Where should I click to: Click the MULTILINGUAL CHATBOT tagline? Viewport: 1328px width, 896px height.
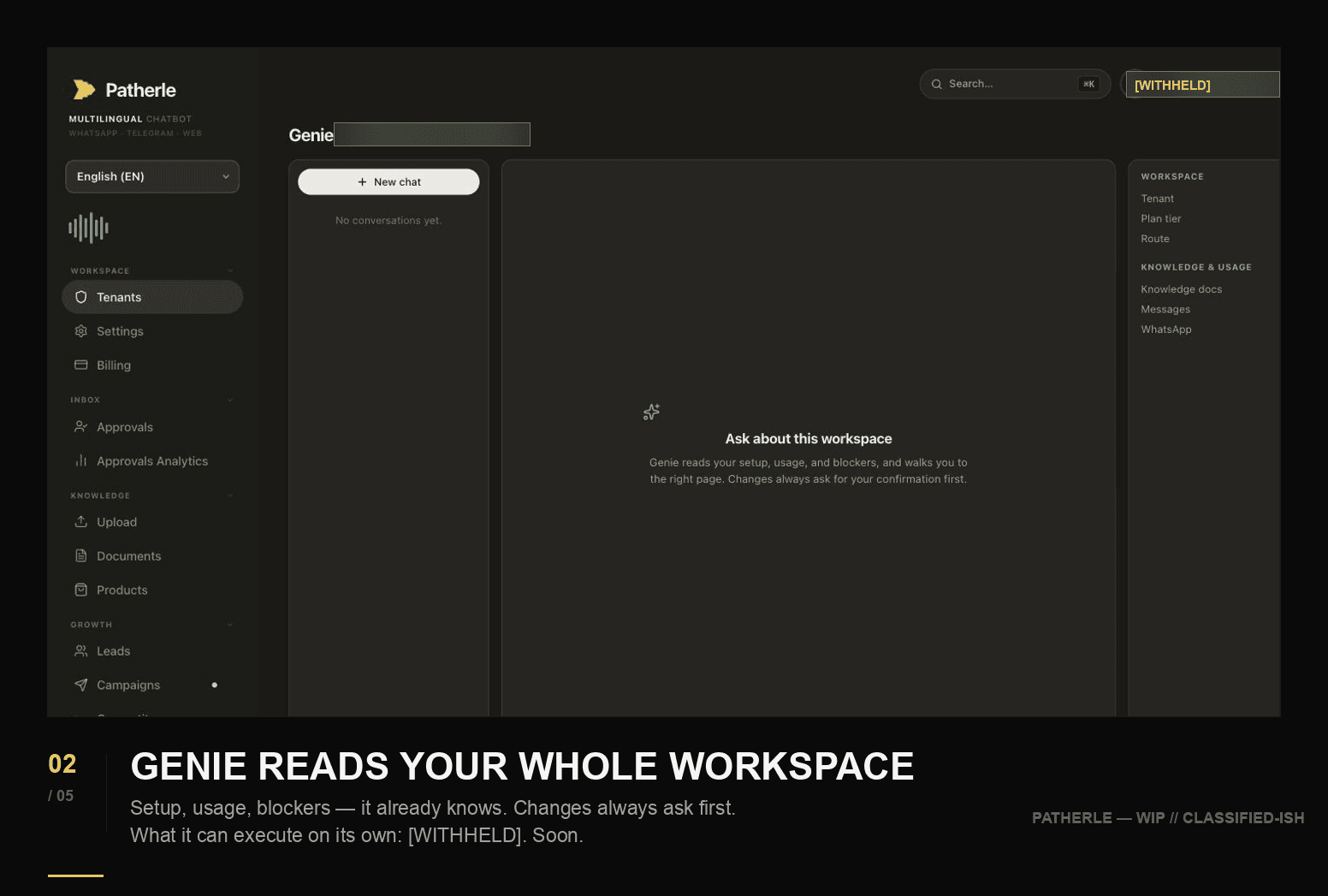130,119
